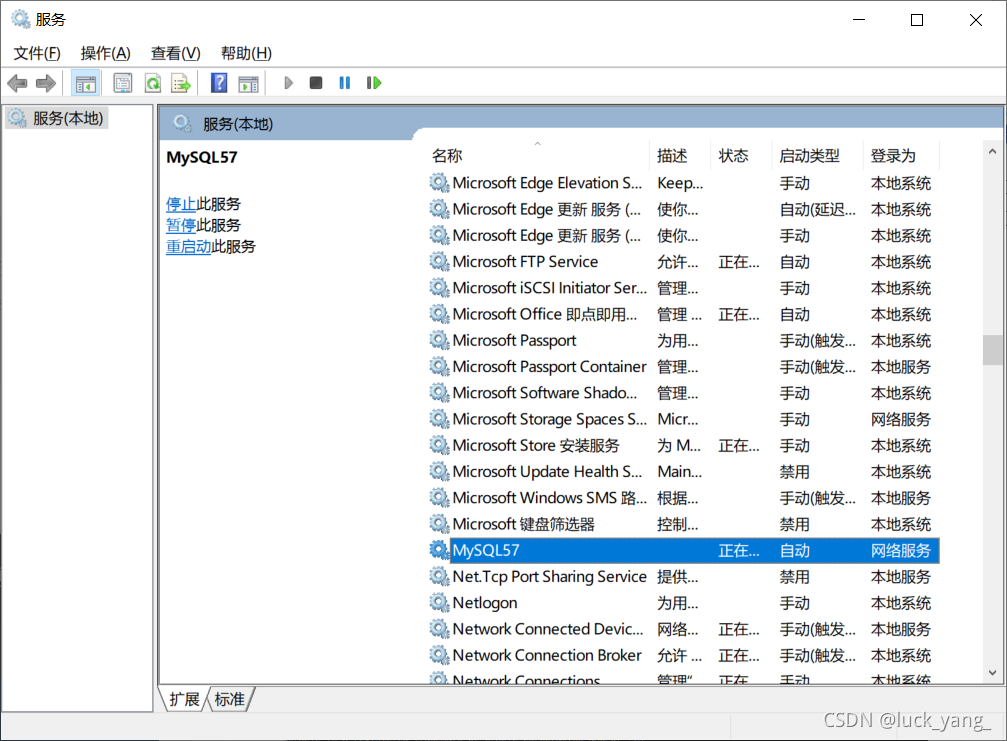Select the Microsoft Passport service row
1007x741 pixels.
point(683,340)
